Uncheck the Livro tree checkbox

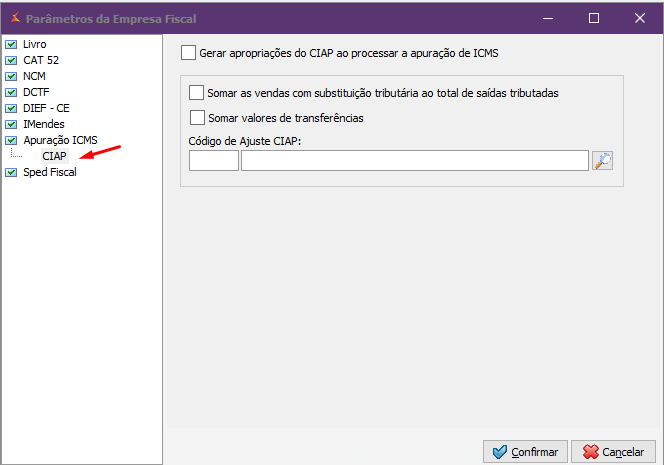(x=11, y=44)
